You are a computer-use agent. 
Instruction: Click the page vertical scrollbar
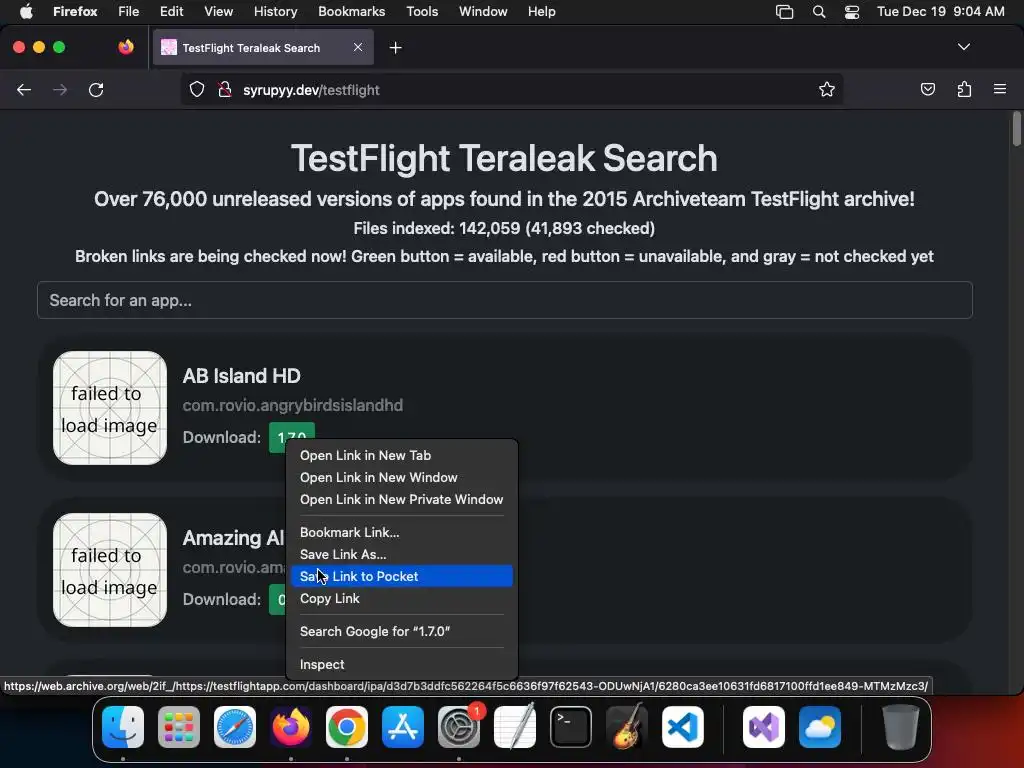pos(1016,129)
